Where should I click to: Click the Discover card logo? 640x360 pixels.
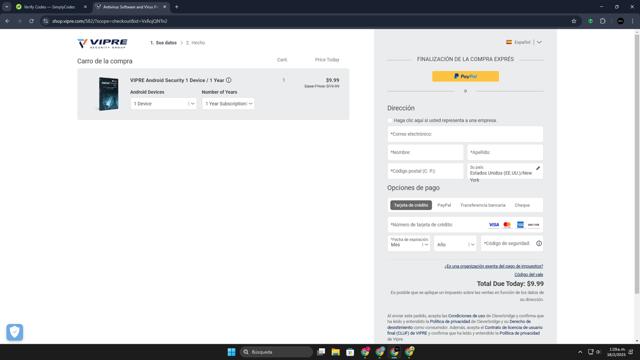pyautogui.click(x=533, y=224)
